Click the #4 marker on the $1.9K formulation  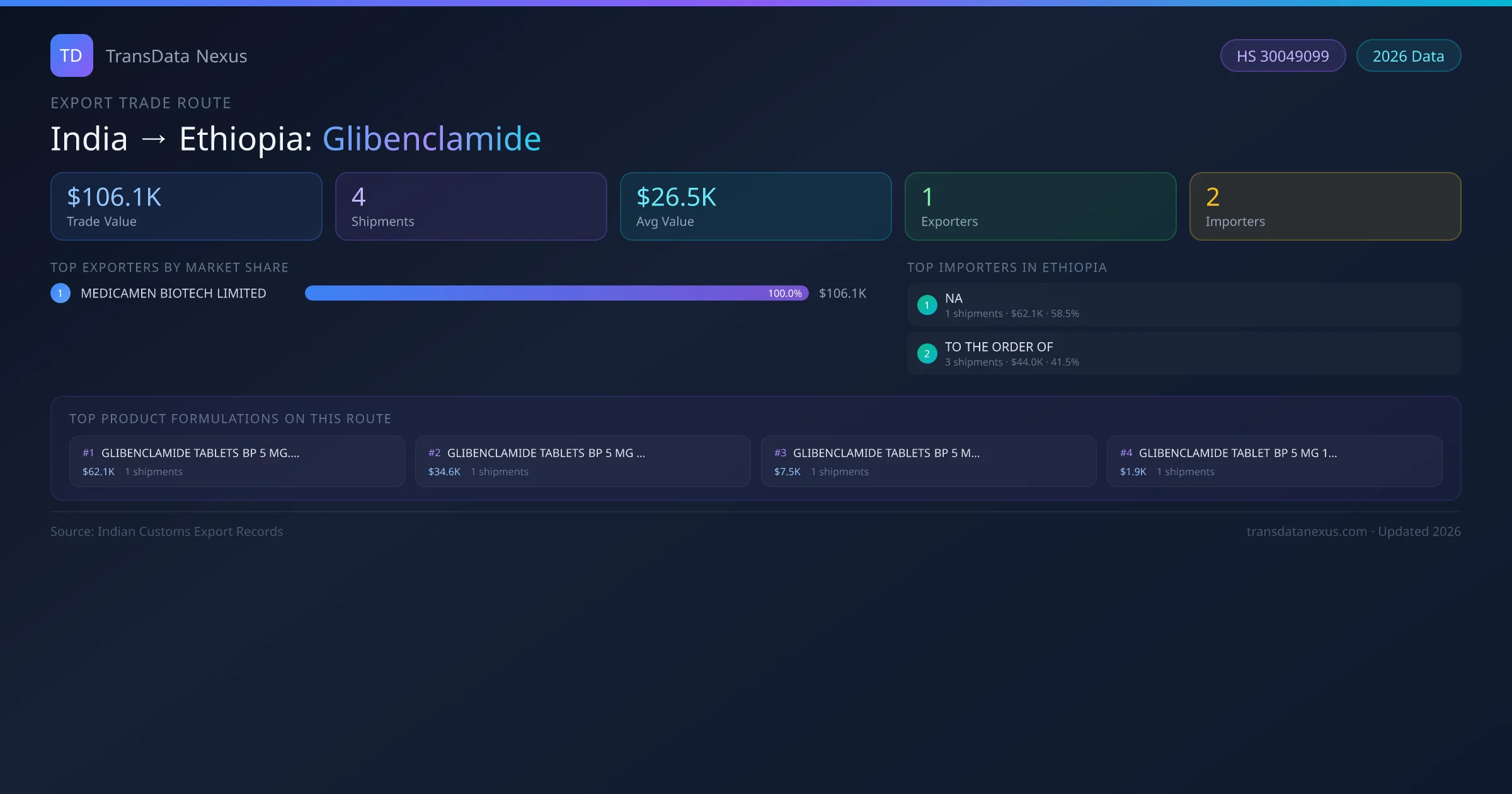1126,452
